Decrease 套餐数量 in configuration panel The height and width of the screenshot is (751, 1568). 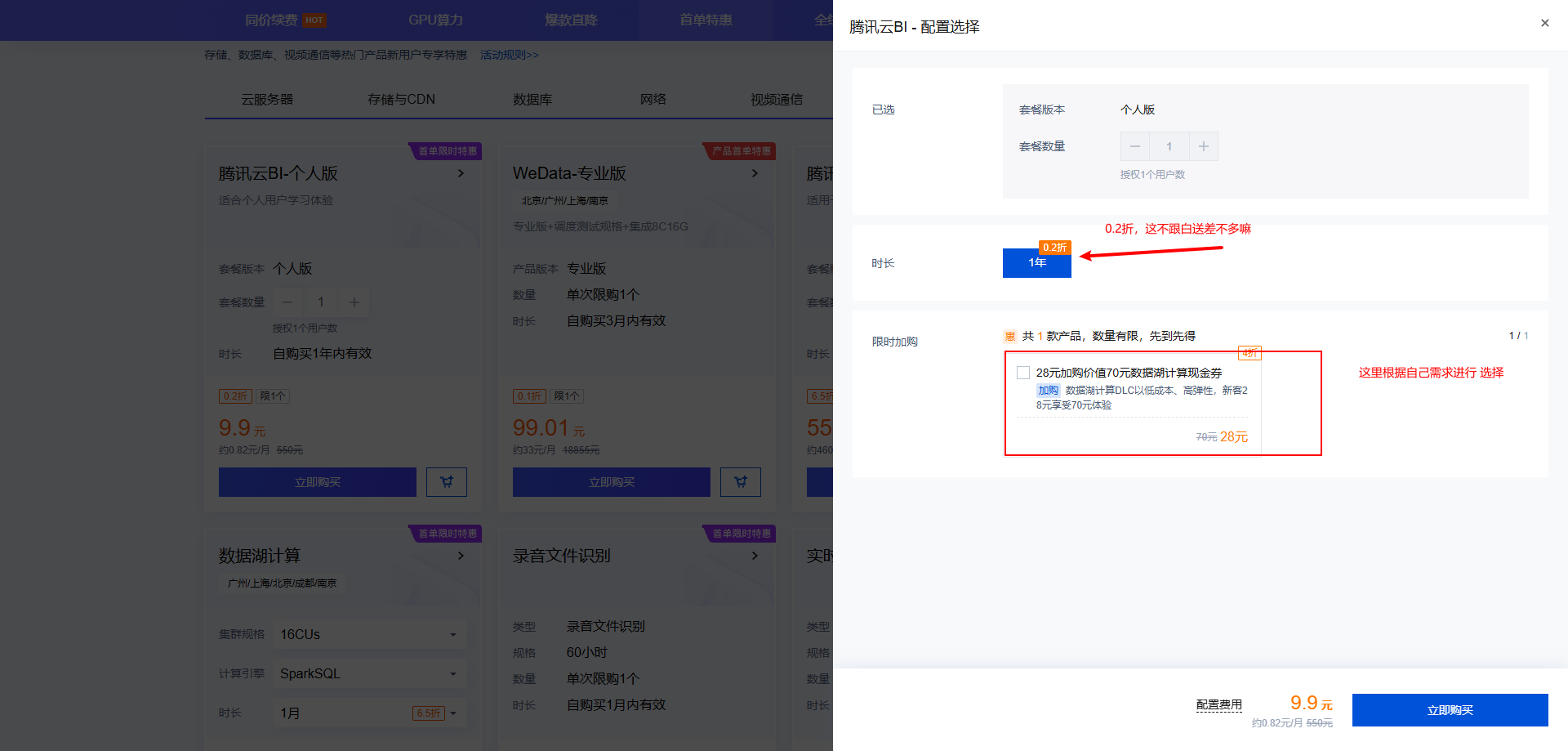1134,146
